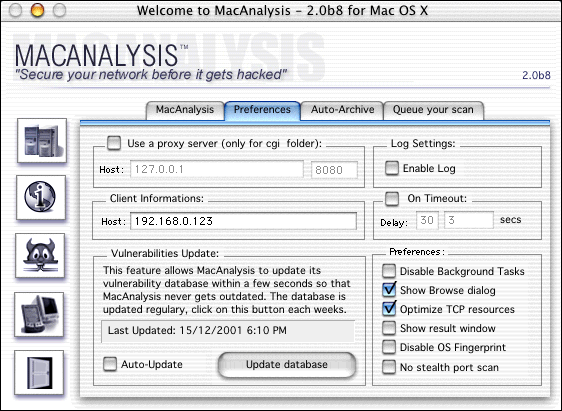This screenshot has width=562, height=411.
Task: Uncheck Show Browse dialog
Action: (389, 290)
